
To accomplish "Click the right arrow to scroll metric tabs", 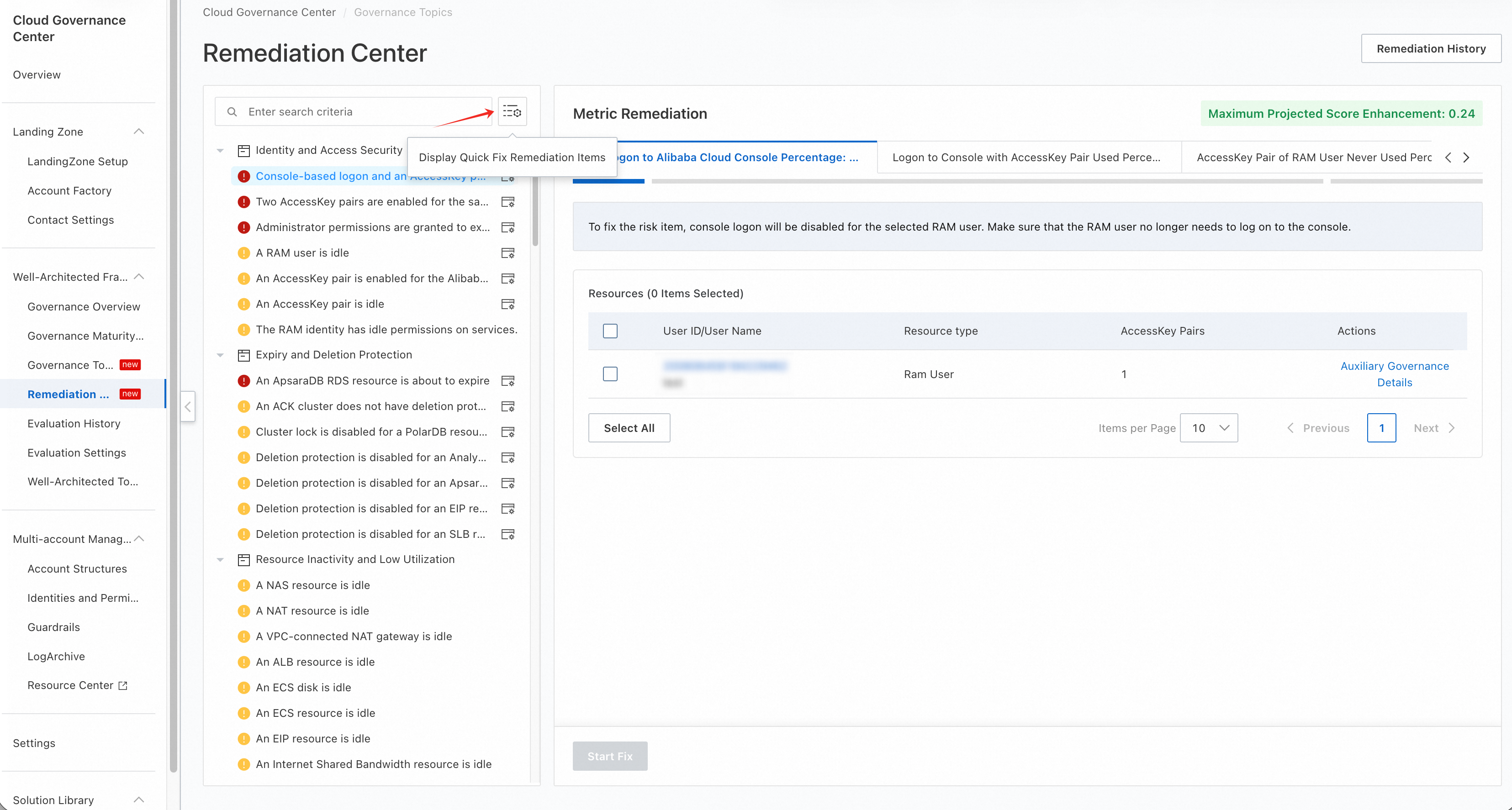I will tap(1466, 157).
